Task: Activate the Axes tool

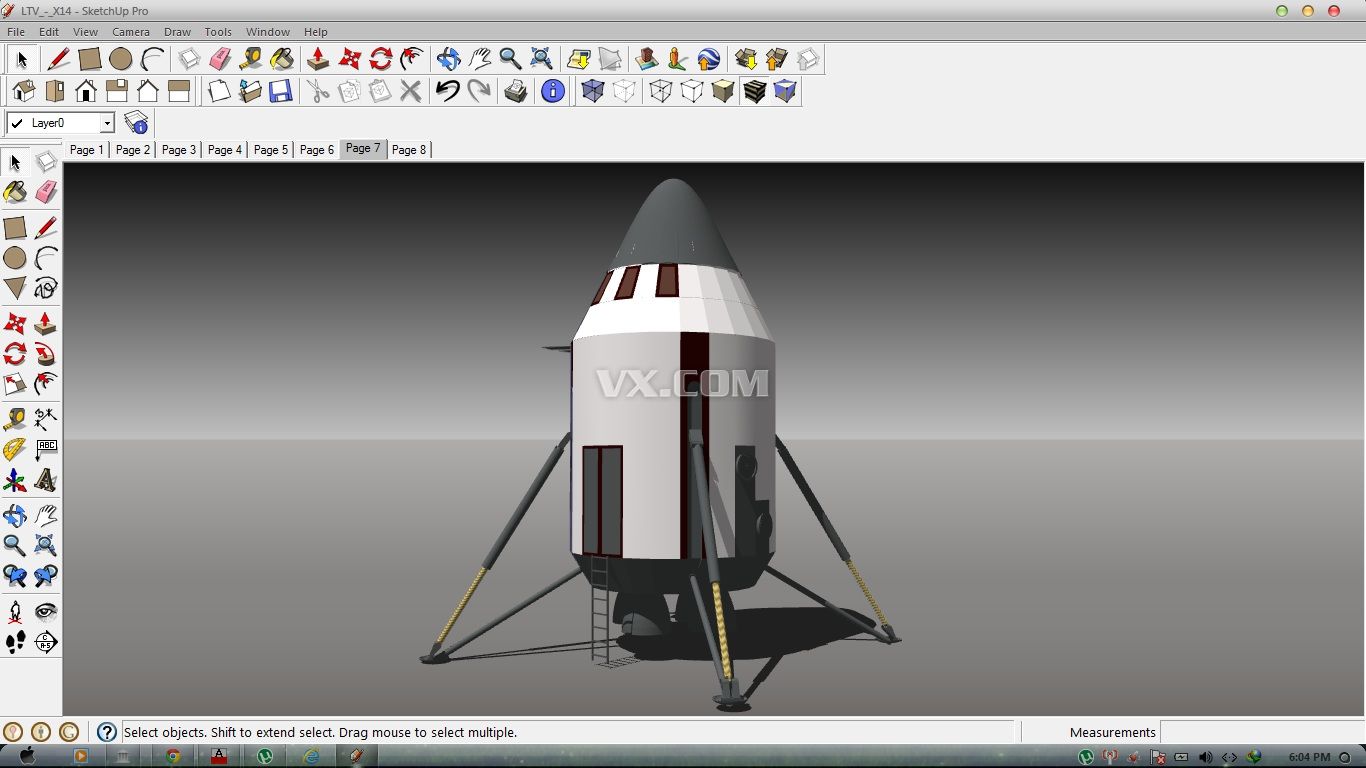Action: pyautogui.click(x=15, y=481)
